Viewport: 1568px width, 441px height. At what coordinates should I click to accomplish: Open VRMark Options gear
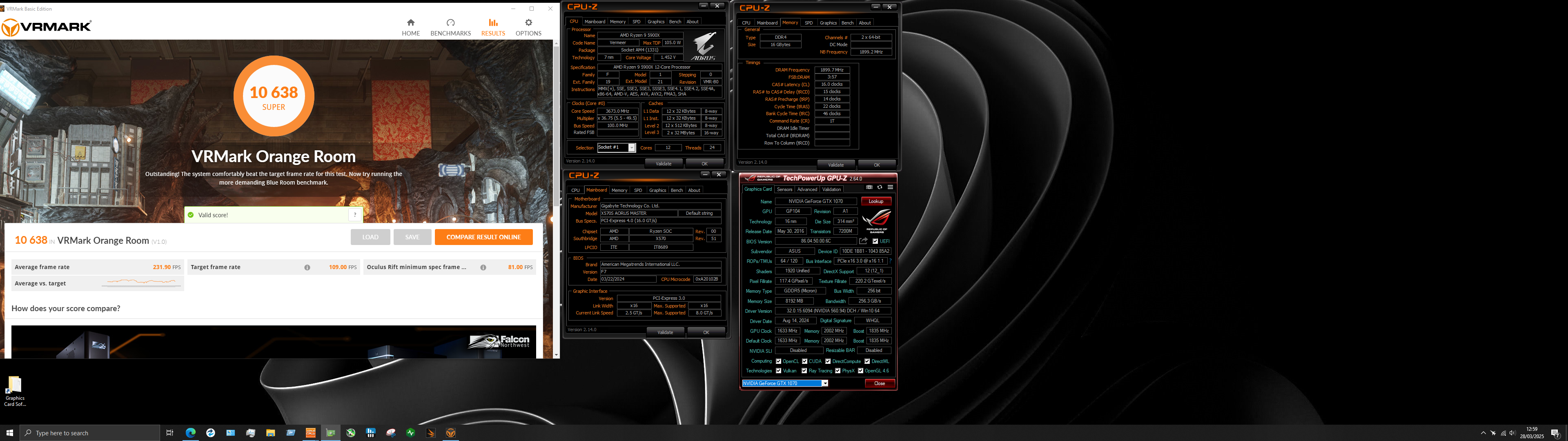click(x=528, y=27)
